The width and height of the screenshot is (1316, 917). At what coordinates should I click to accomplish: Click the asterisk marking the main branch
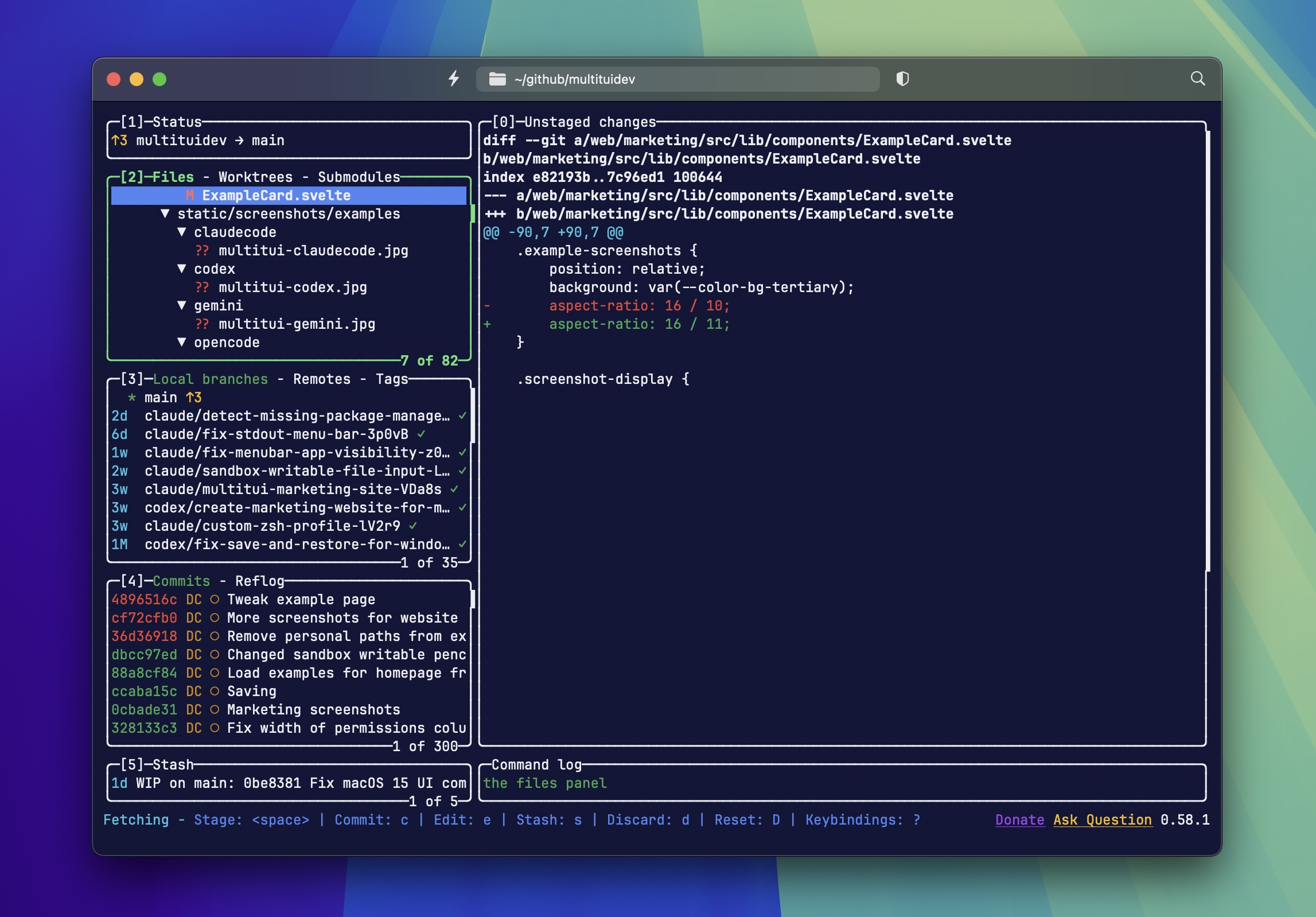[131, 397]
